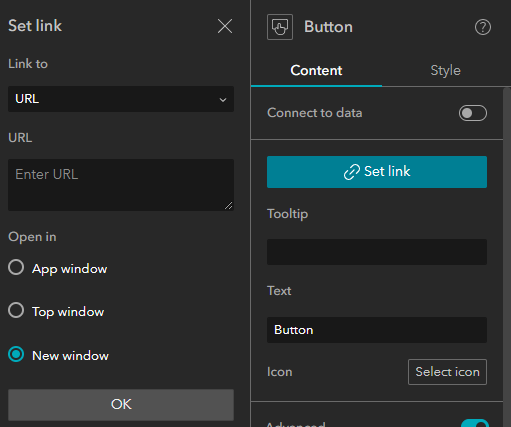Click the Enter URL text field
The width and height of the screenshot is (511, 427).
[121, 185]
